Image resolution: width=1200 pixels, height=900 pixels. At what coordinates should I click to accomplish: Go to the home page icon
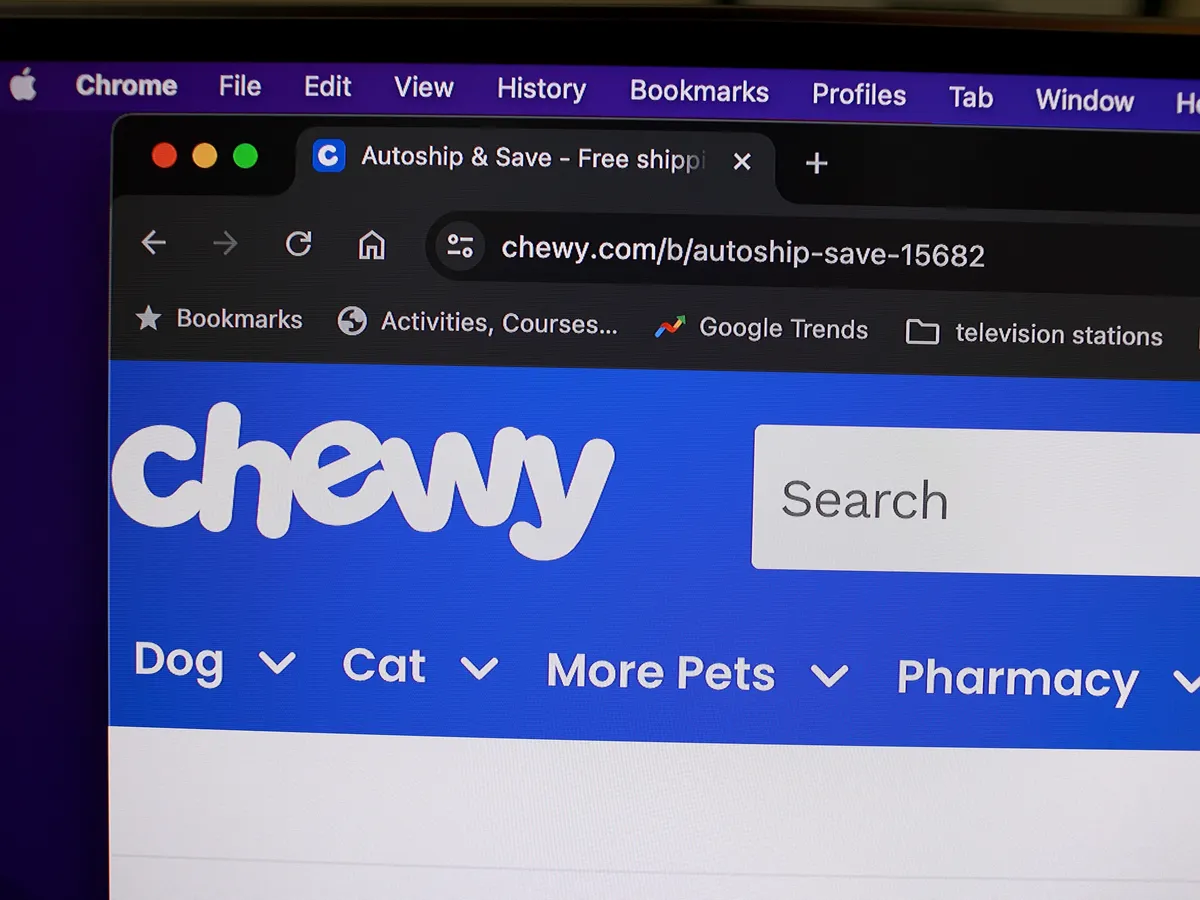tap(372, 245)
